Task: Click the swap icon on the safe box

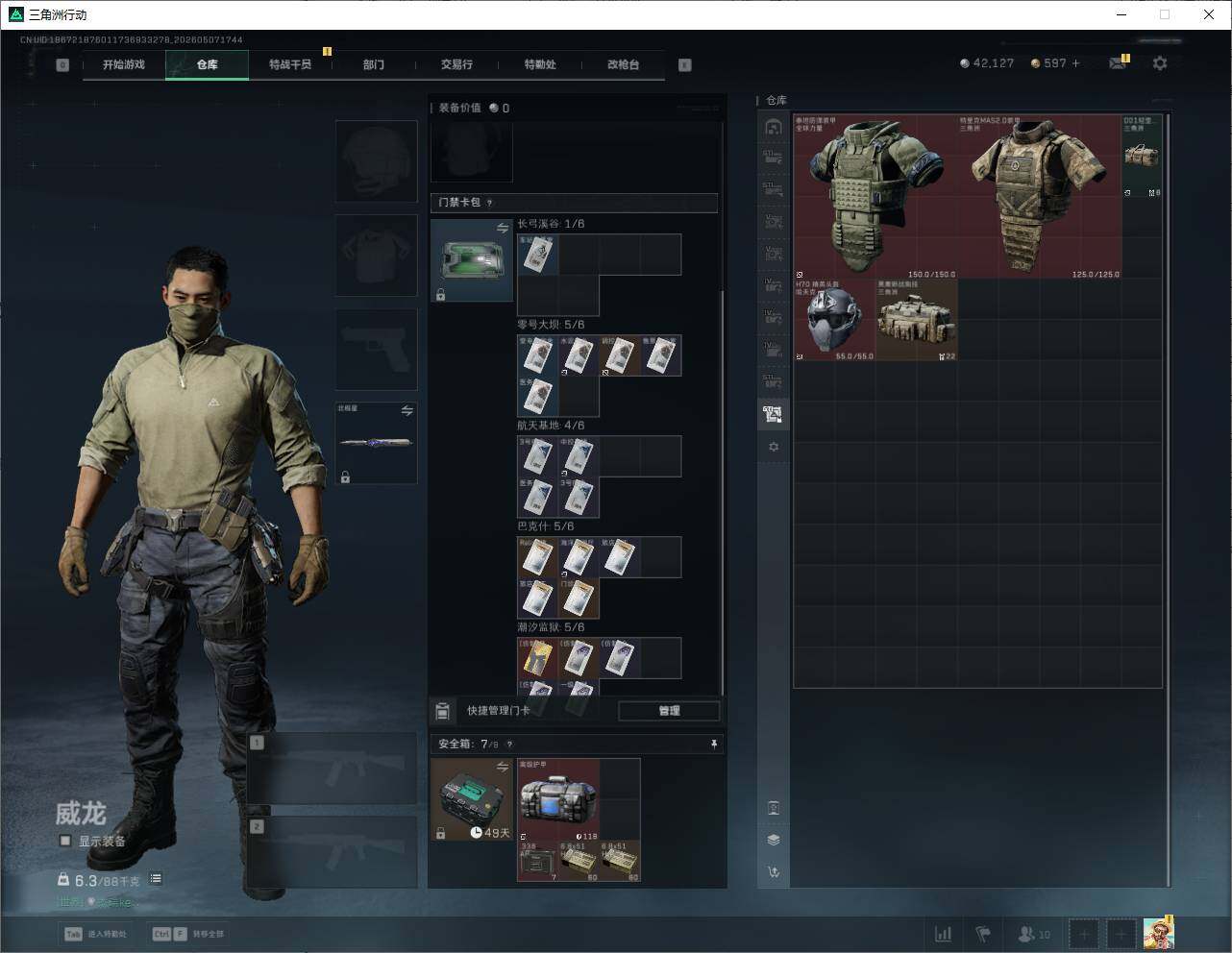Action: 502,767
